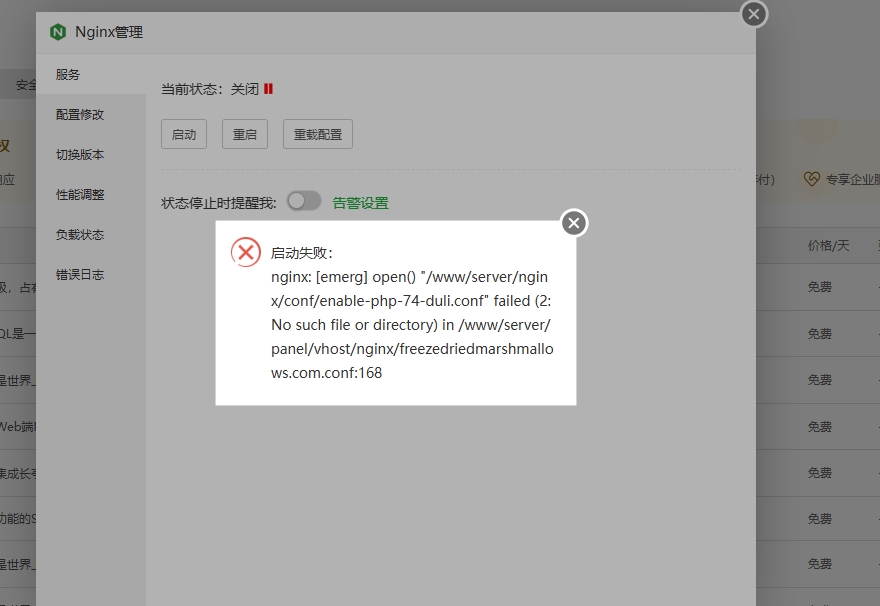The image size is (880, 606).
Task: Switch to the 切换版本 tab
Action: pos(91,154)
